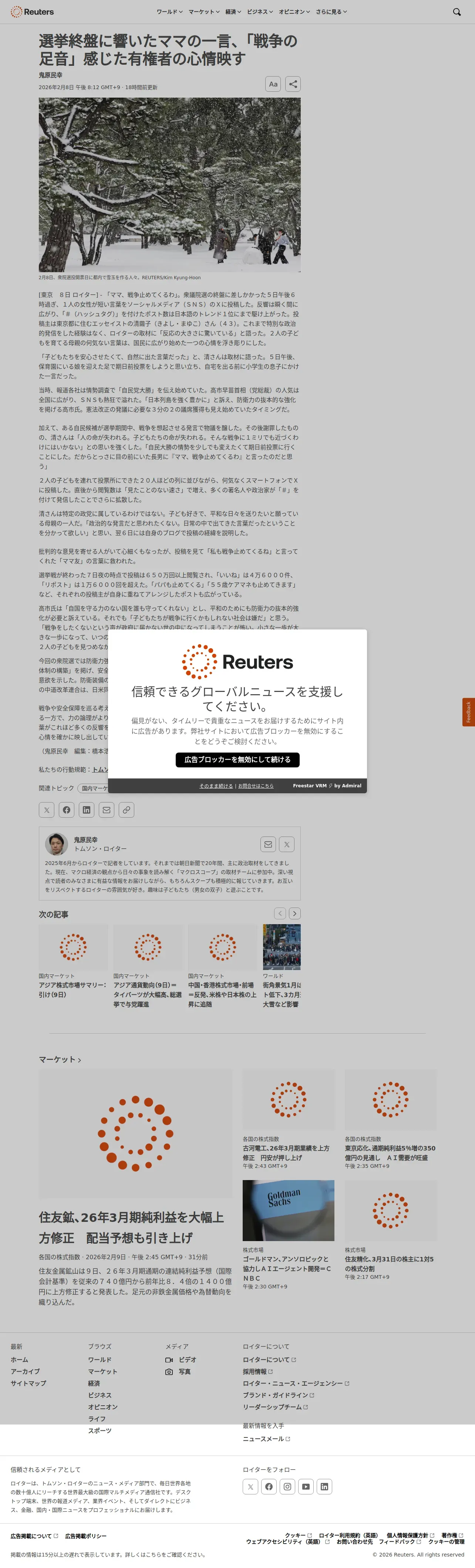
Task: Show previous items in 次の記事
Action: [280, 913]
